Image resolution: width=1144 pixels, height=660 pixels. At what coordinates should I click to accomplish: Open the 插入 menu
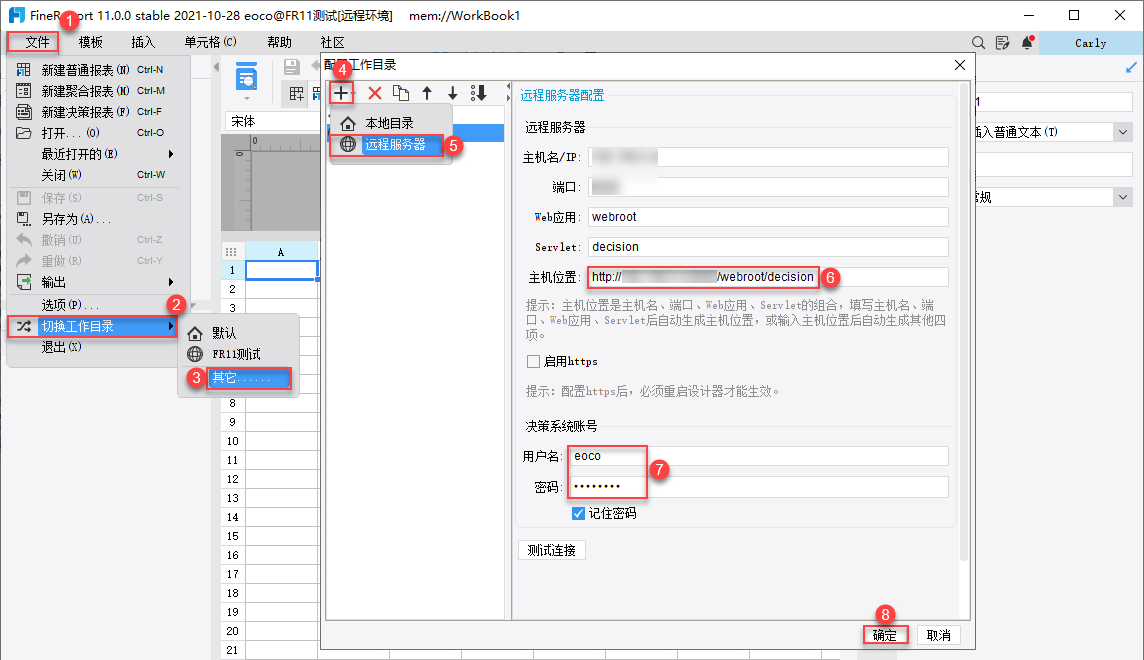143,42
